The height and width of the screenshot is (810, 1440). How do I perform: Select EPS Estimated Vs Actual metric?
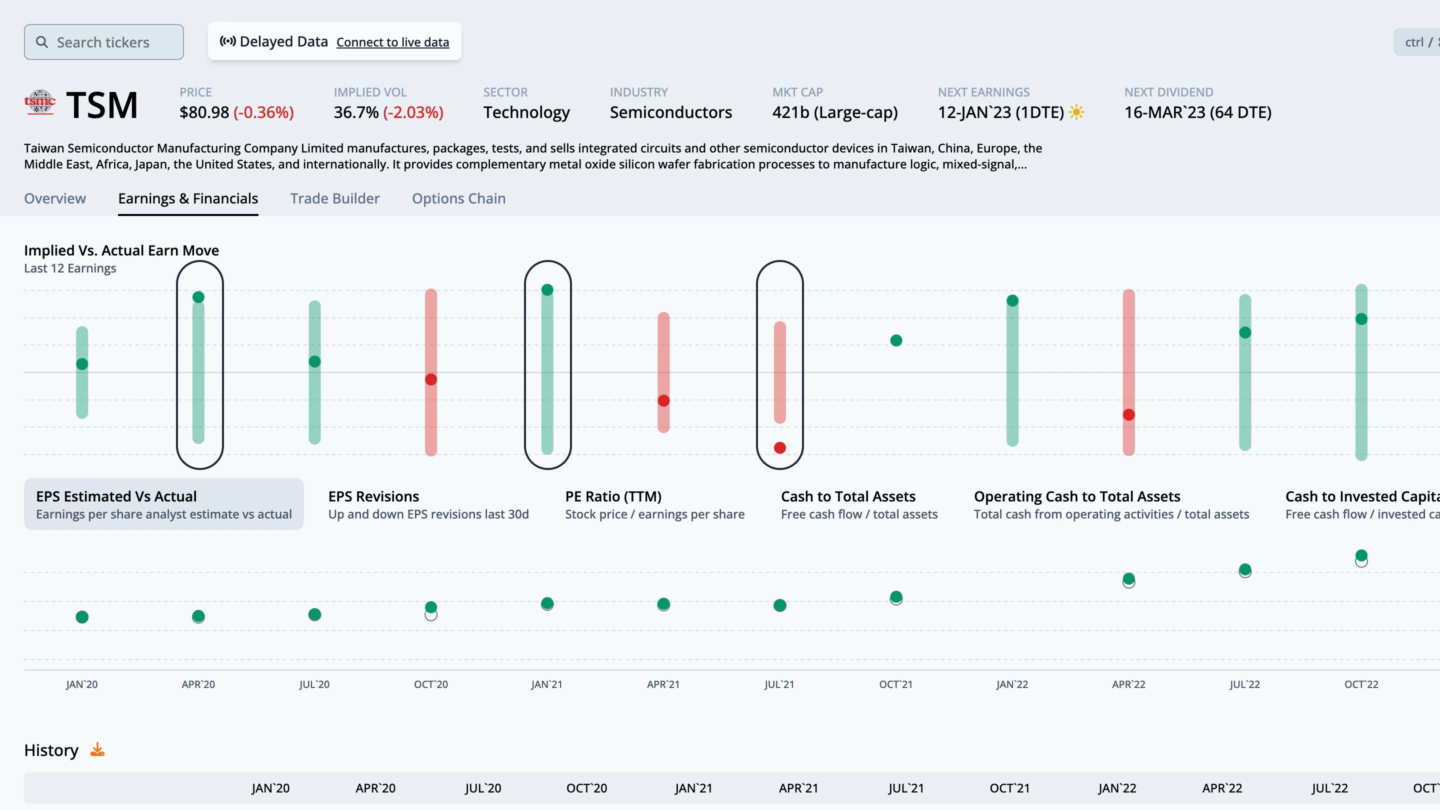(x=164, y=504)
